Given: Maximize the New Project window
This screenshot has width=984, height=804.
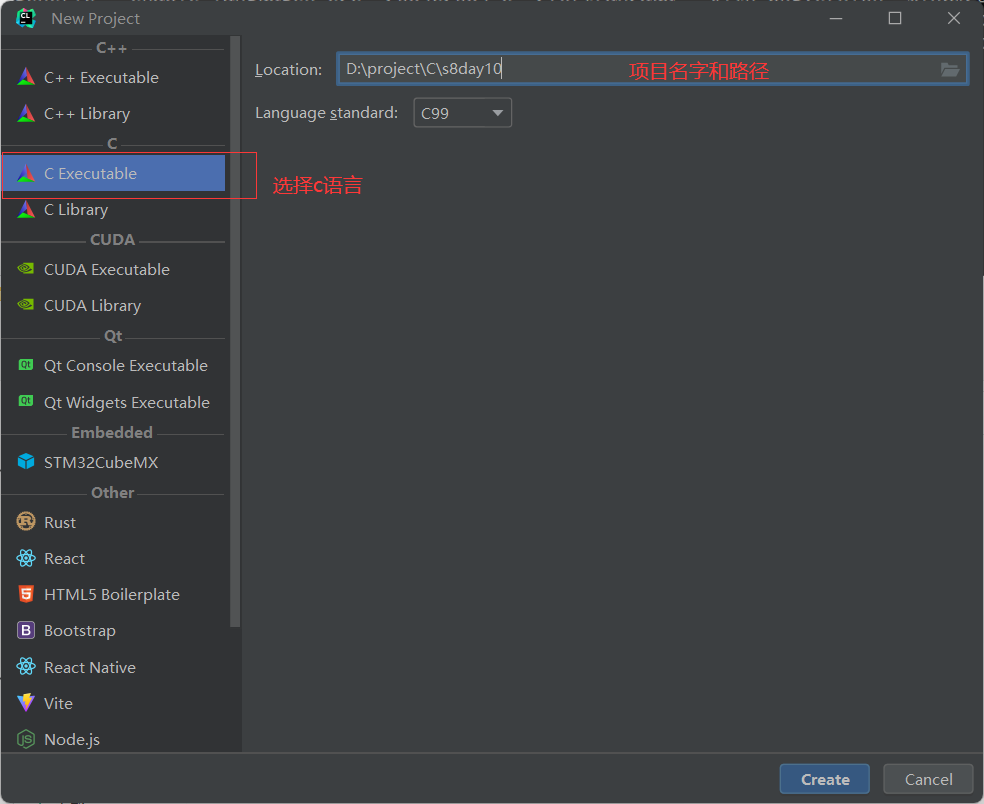Looking at the screenshot, I should [895, 18].
